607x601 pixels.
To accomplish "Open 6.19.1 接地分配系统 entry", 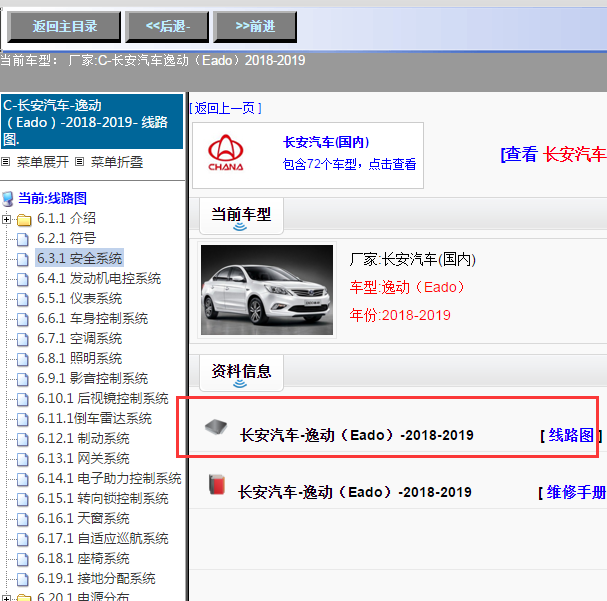I will pos(96,579).
